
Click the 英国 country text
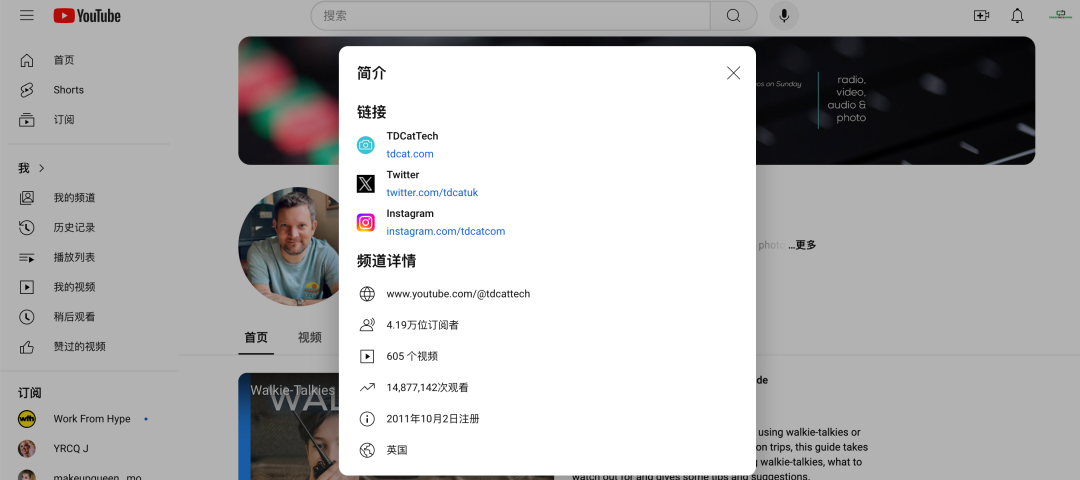click(397, 450)
